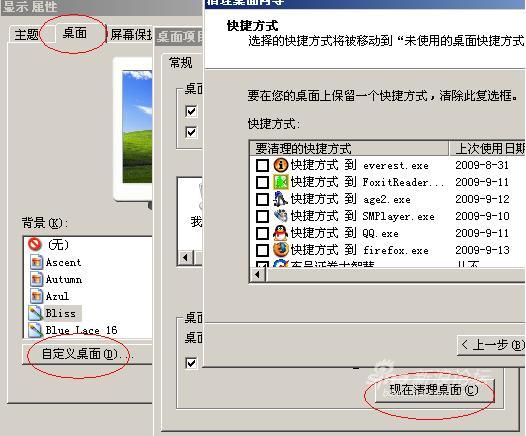Click the Bliss wallpaper preview monitor
This screenshot has height=436, width=526.
pos(134,129)
